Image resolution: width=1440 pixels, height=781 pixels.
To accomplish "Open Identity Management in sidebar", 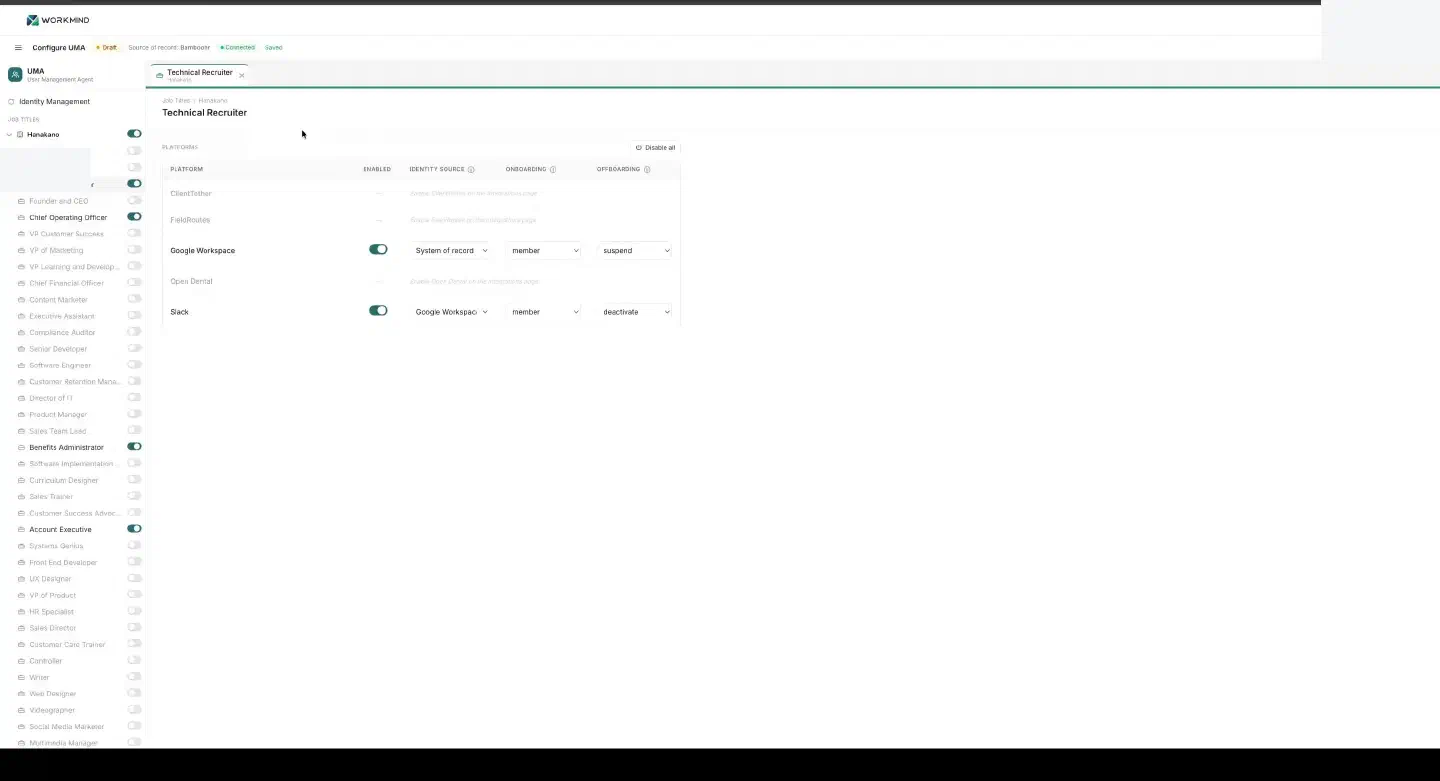I will [54, 102].
